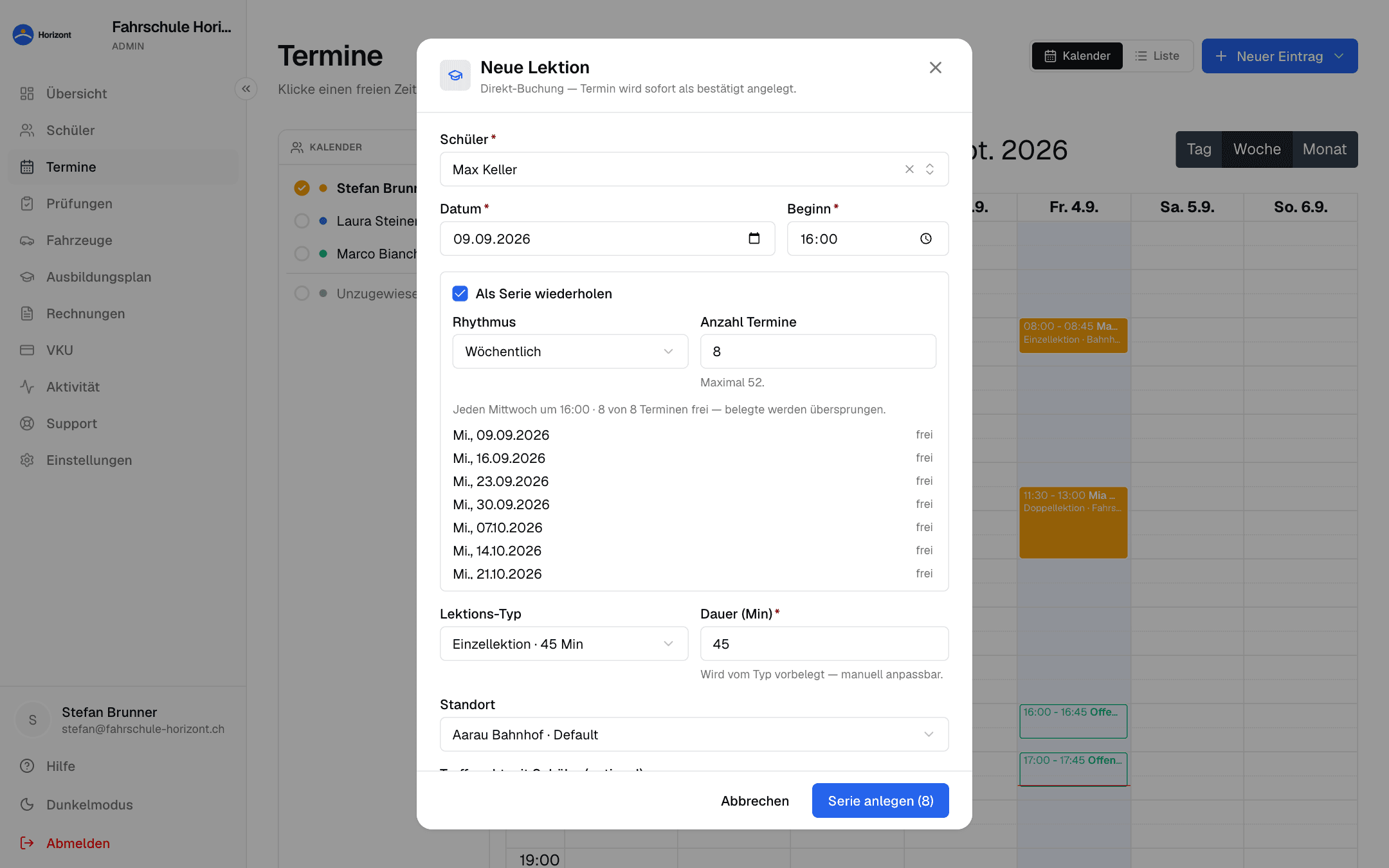The width and height of the screenshot is (1389, 868).
Task: Click Abmelden to log out
Action: pyautogui.click(x=123, y=844)
